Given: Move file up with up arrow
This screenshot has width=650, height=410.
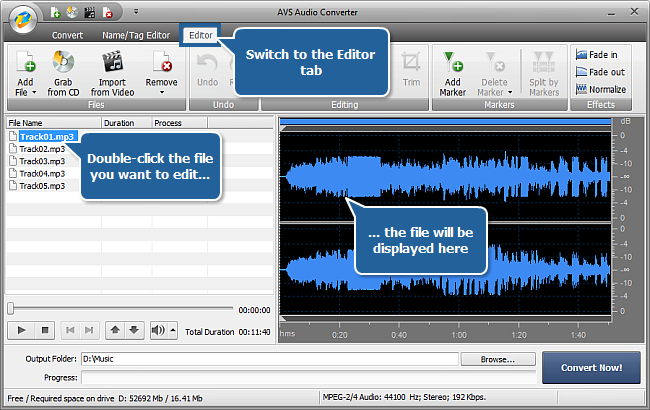Looking at the screenshot, I should [x=115, y=330].
